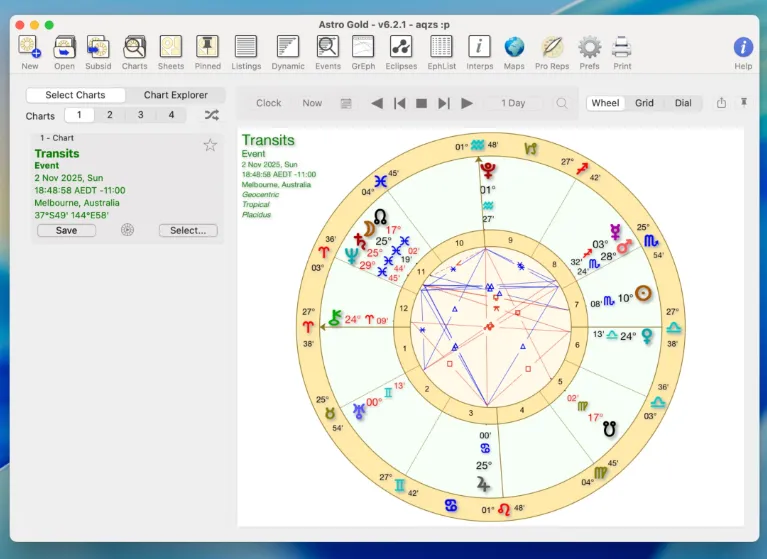Open the Eclipses toolbar icon
The height and width of the screenshot is (559, 767).
click(x=401, y=47)
